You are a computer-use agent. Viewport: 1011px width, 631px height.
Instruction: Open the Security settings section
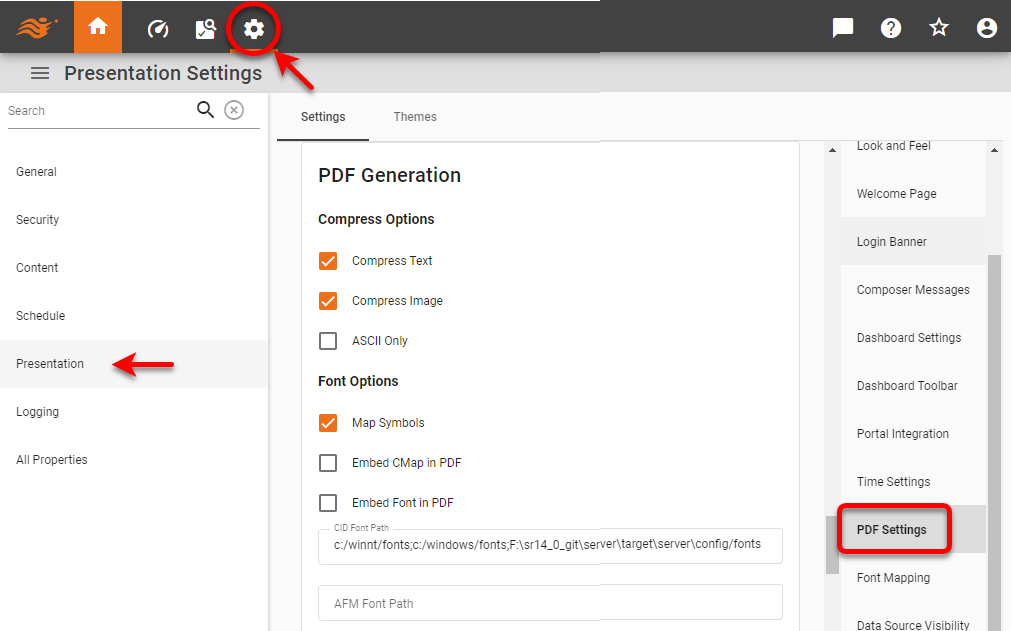[37, 219]
